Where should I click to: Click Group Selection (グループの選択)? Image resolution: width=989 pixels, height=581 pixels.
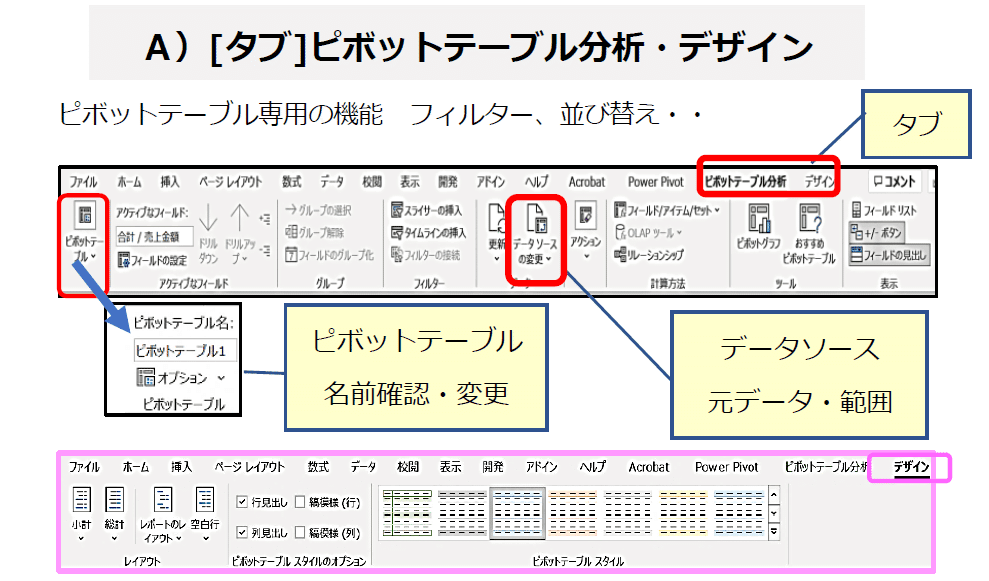pyautogui.click(x=318, y=209)
